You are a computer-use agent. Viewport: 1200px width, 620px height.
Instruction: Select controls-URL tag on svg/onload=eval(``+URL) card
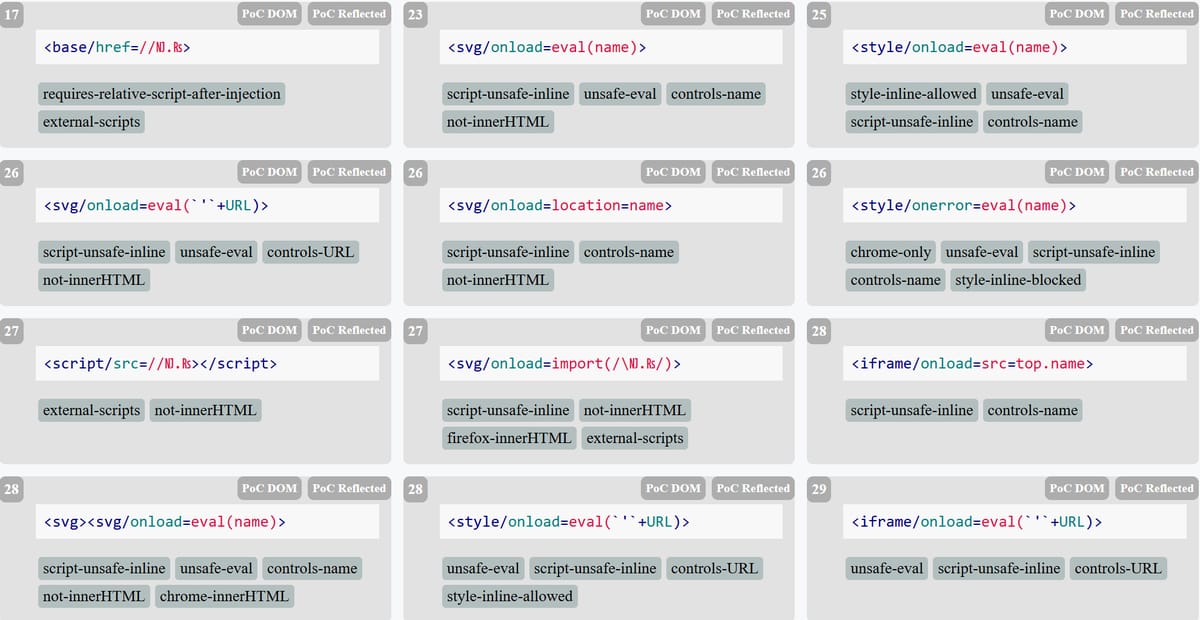pyautogui.click(x=310, y=252)
